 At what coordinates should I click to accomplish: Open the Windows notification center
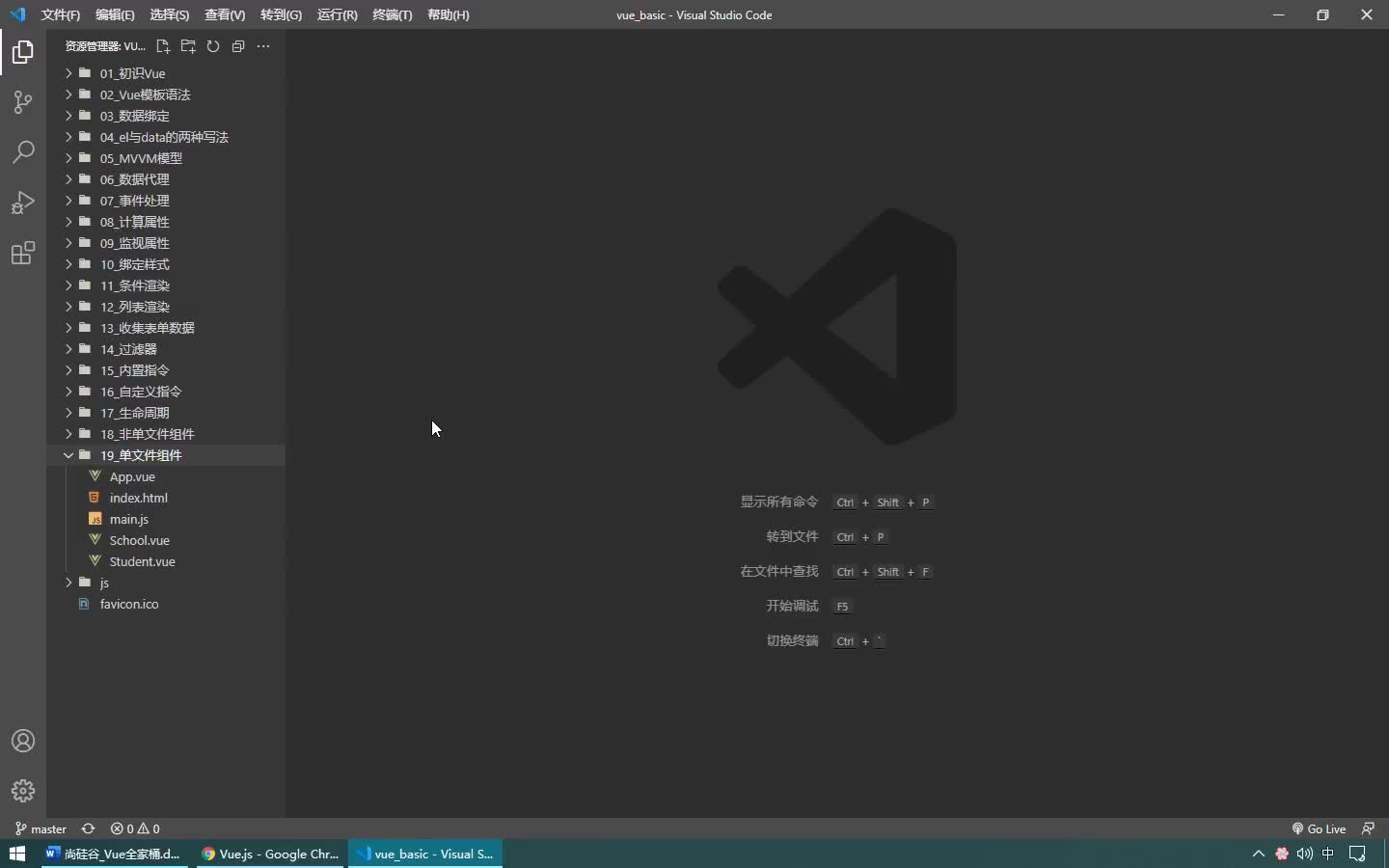click(1358, 854)
